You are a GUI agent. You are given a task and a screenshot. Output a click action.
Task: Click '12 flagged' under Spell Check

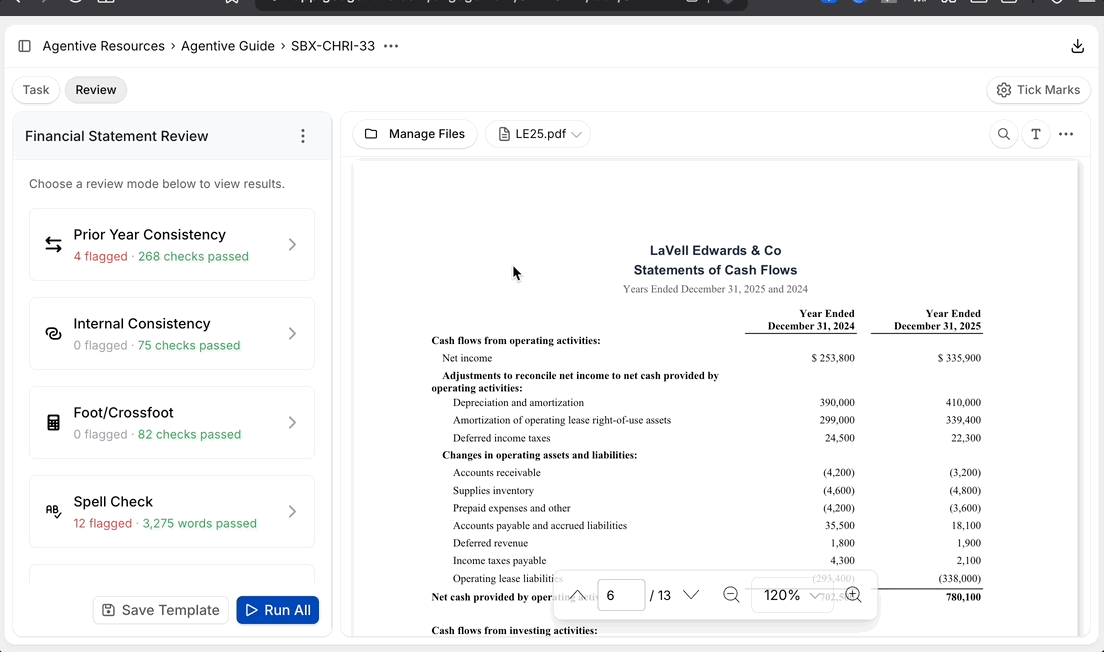(x=103, y=523)
